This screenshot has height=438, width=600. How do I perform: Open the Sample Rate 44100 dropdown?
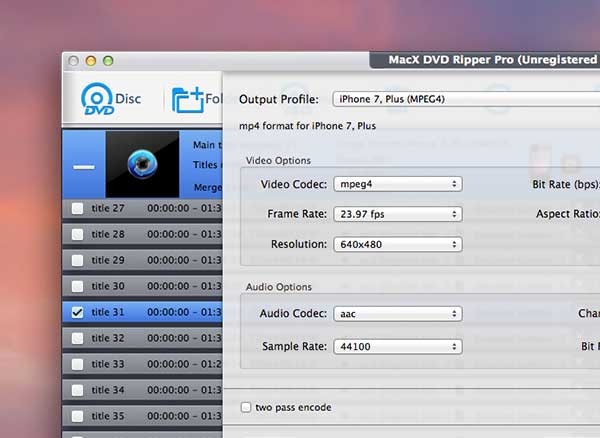398,347
